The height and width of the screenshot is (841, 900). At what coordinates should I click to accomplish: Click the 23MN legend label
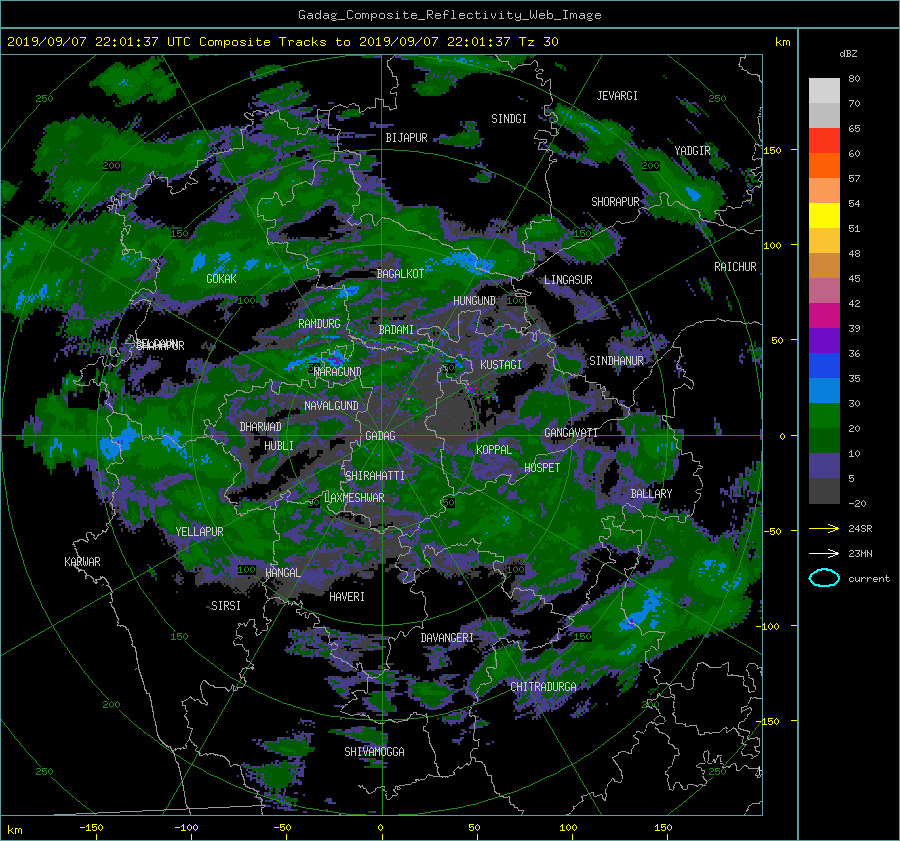tap(860, 554)
